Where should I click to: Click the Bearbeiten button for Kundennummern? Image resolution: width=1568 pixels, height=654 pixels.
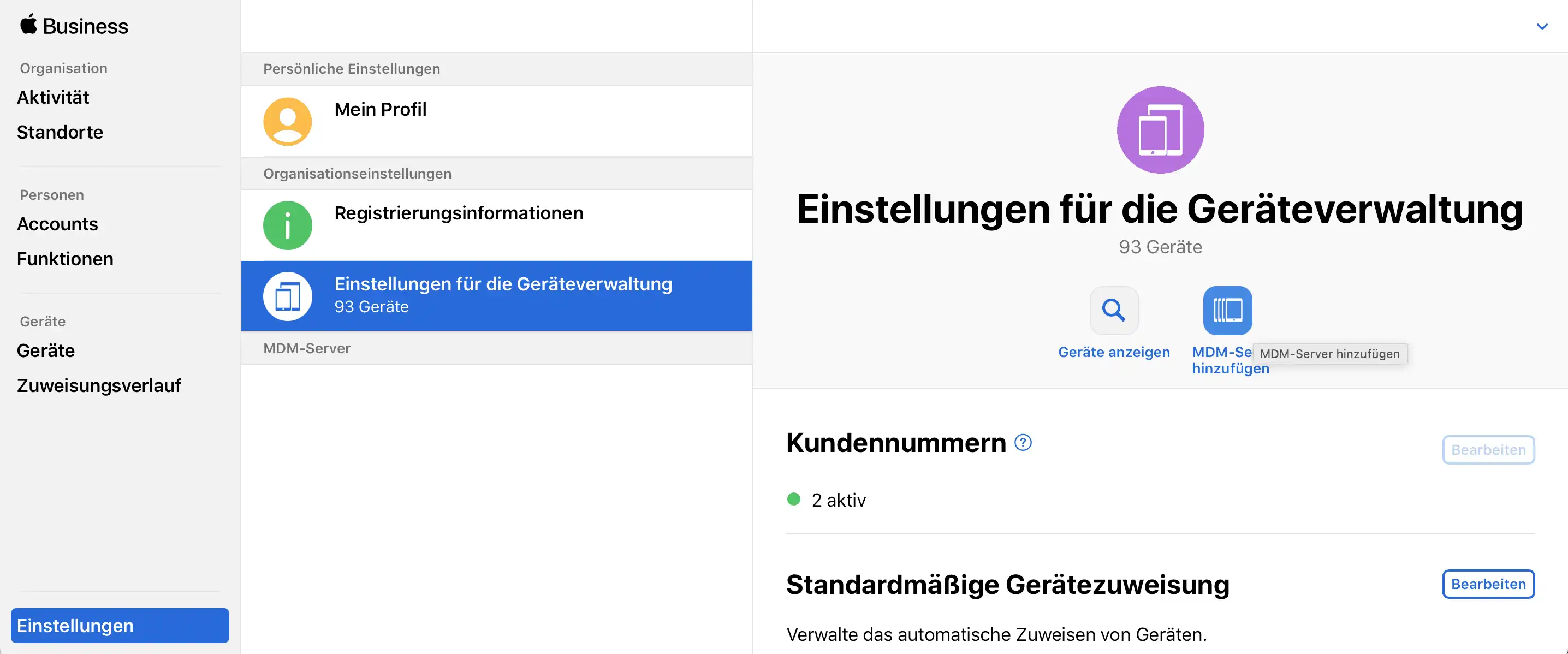(x=1488, y=450)
